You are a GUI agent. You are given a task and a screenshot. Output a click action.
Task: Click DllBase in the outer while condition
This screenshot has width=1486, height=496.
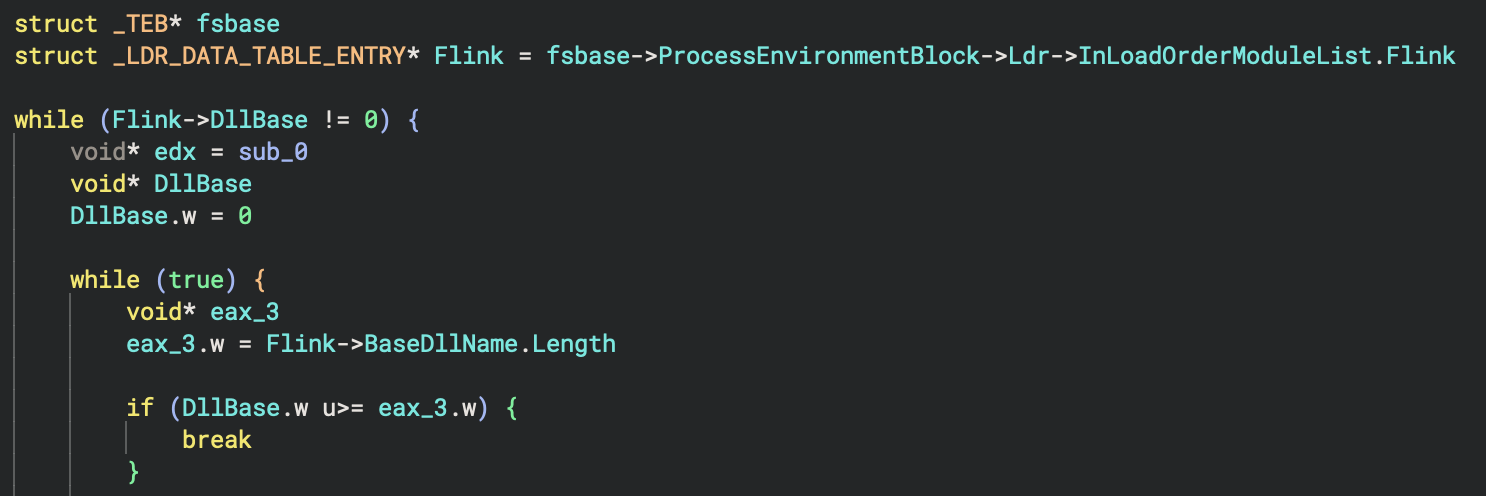pos(266,120)
